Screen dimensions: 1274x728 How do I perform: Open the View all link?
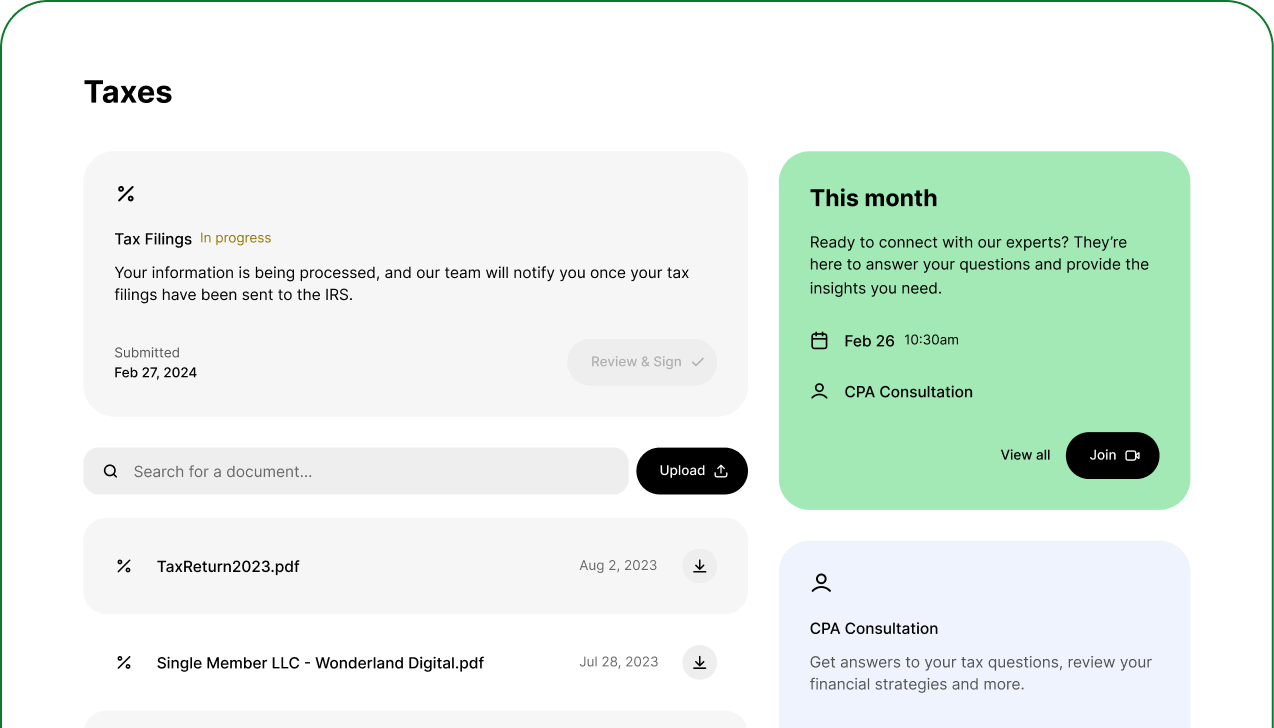click(1025, 455)
